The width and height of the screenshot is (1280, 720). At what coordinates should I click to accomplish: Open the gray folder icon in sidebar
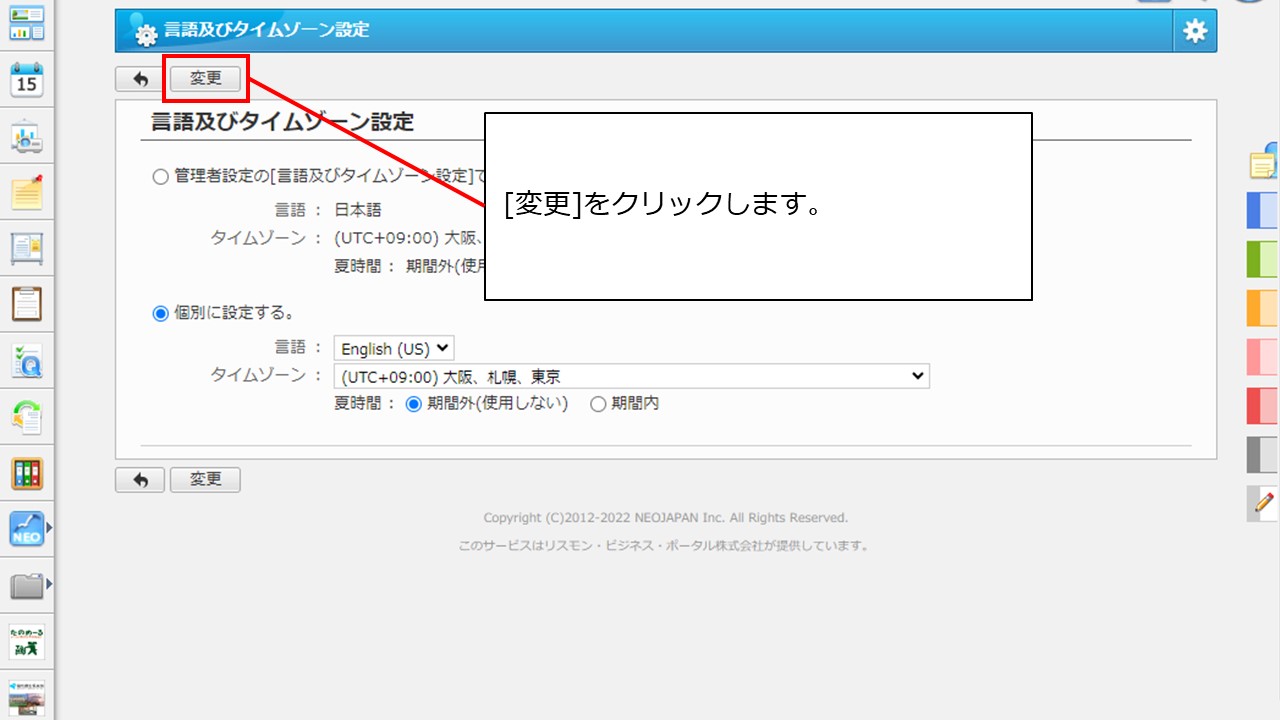(27, 585)
